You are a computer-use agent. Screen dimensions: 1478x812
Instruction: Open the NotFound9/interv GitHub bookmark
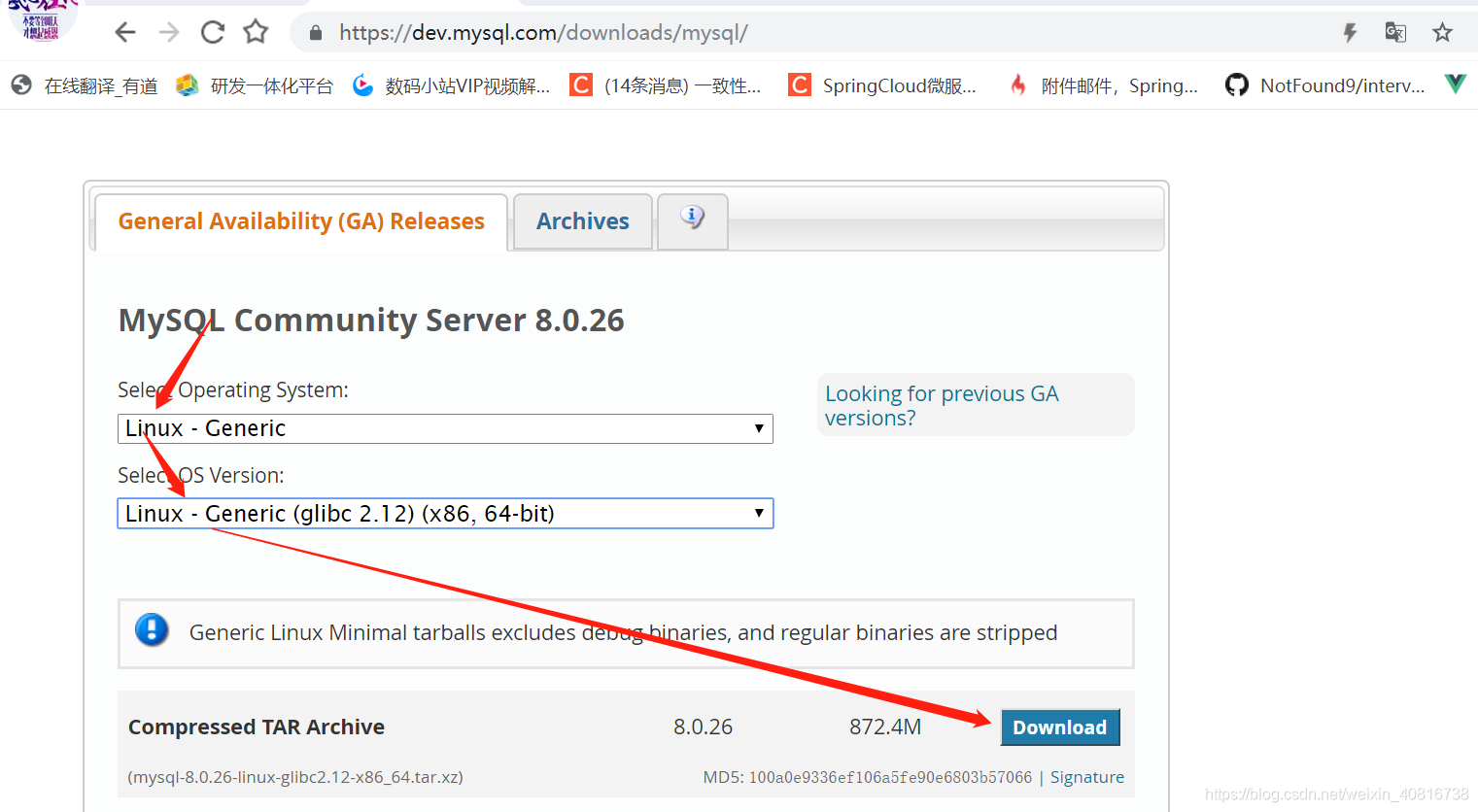tap(1325, 85)
